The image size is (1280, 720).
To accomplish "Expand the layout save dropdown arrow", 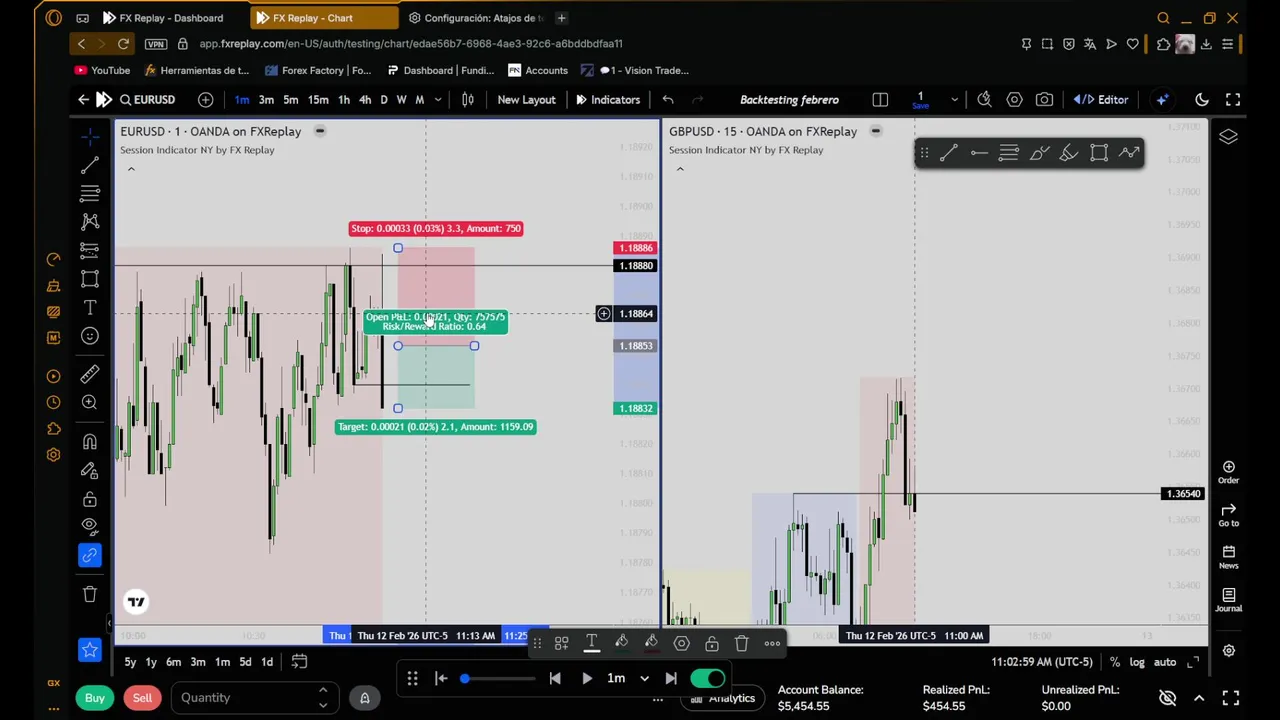I will pyautogui.click(x=954, y=100).
